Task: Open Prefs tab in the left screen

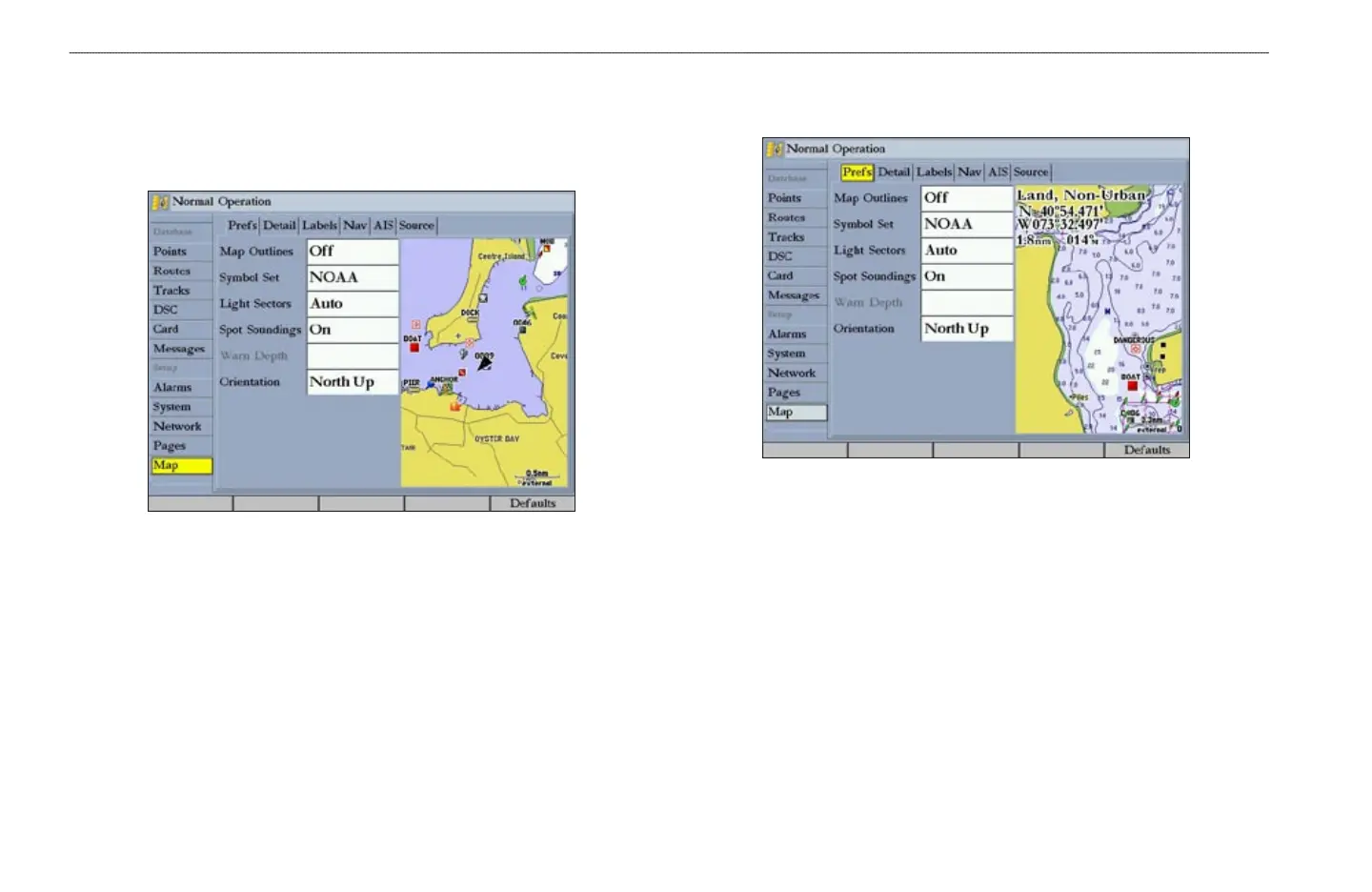Action: pos(242,226)
